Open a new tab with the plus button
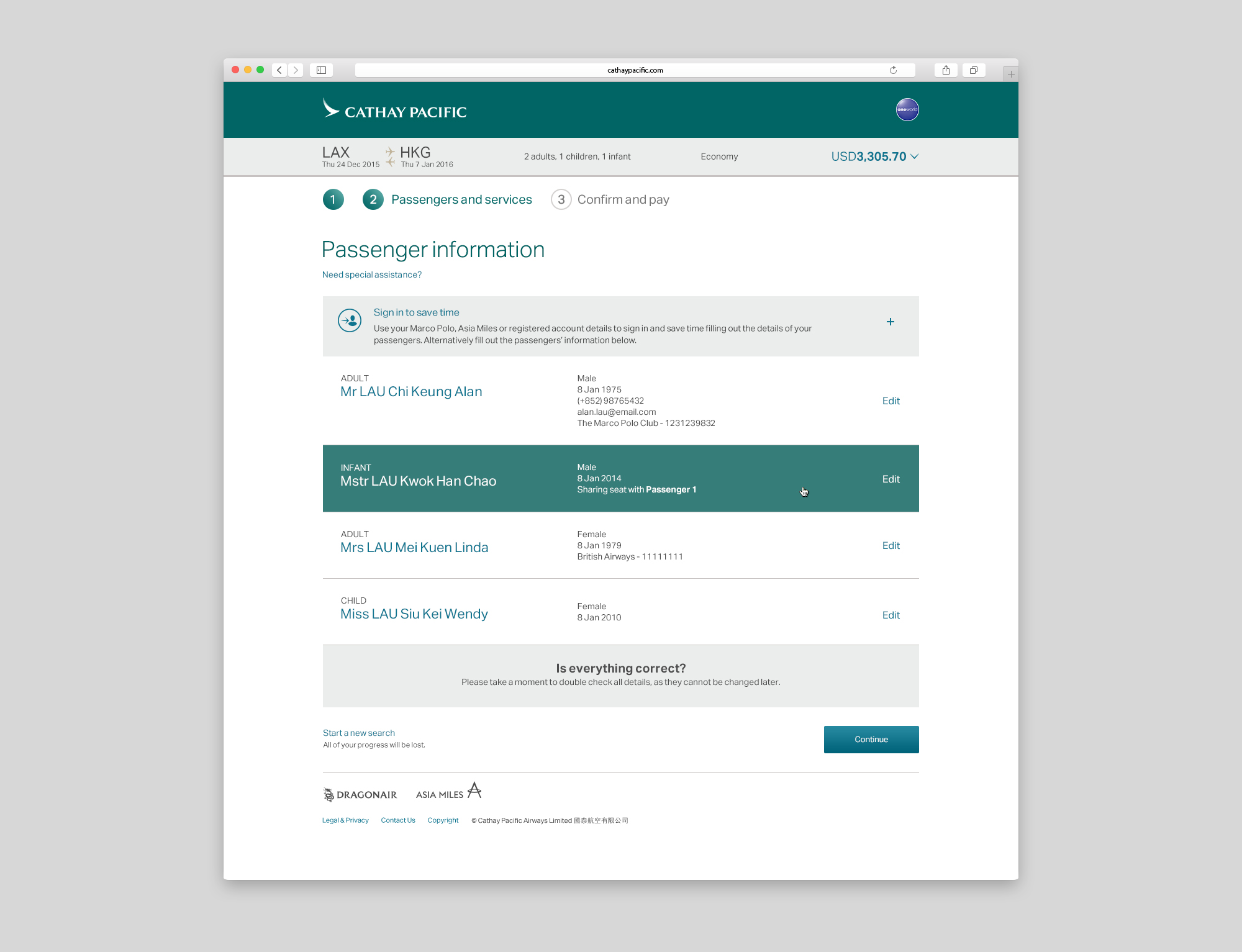Screen dimensions: 1242x952 click(1011, 74)
